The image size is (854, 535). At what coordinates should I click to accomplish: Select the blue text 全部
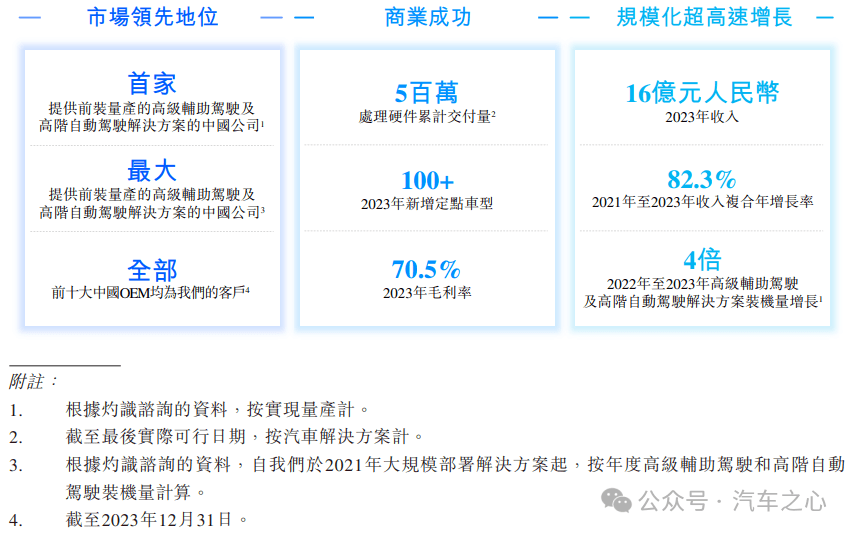(x=152, y=270)
